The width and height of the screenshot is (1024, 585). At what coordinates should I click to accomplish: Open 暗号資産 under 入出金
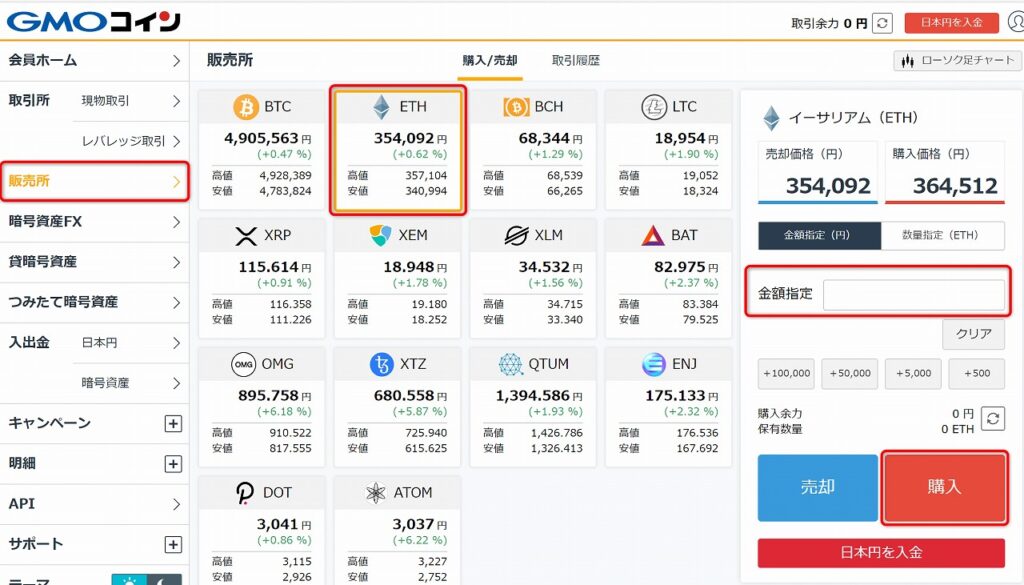129,383
